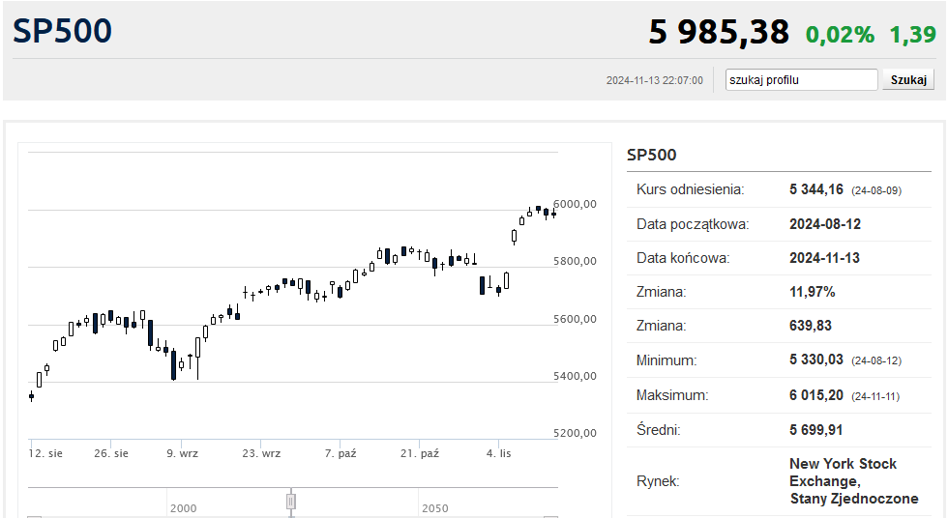The height and width of the screenshot is (518, 948).
Task: Click the percentage change 0,02%
Action: pyautogui.click(x=840, y=35)
